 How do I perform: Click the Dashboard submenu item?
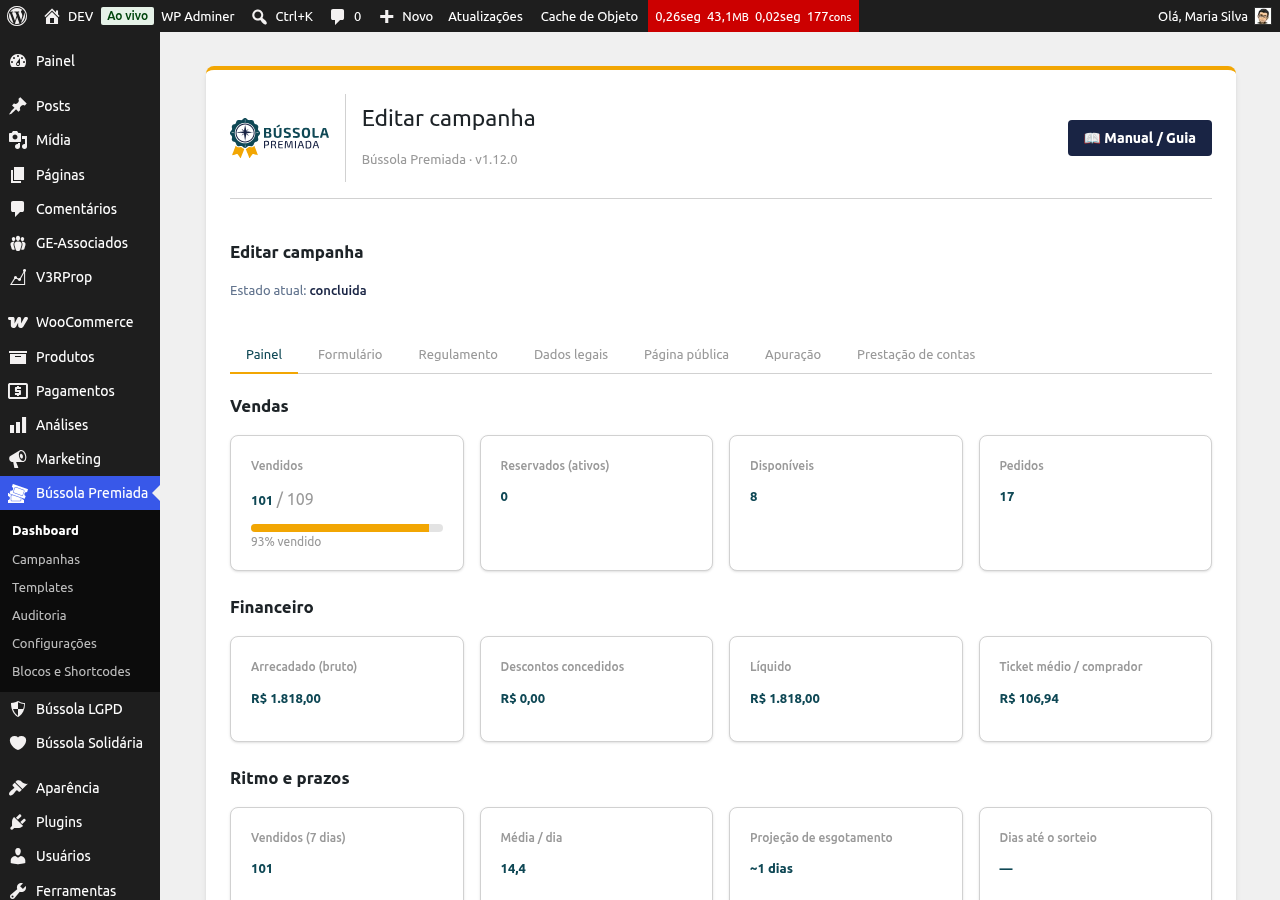[45, 531]
